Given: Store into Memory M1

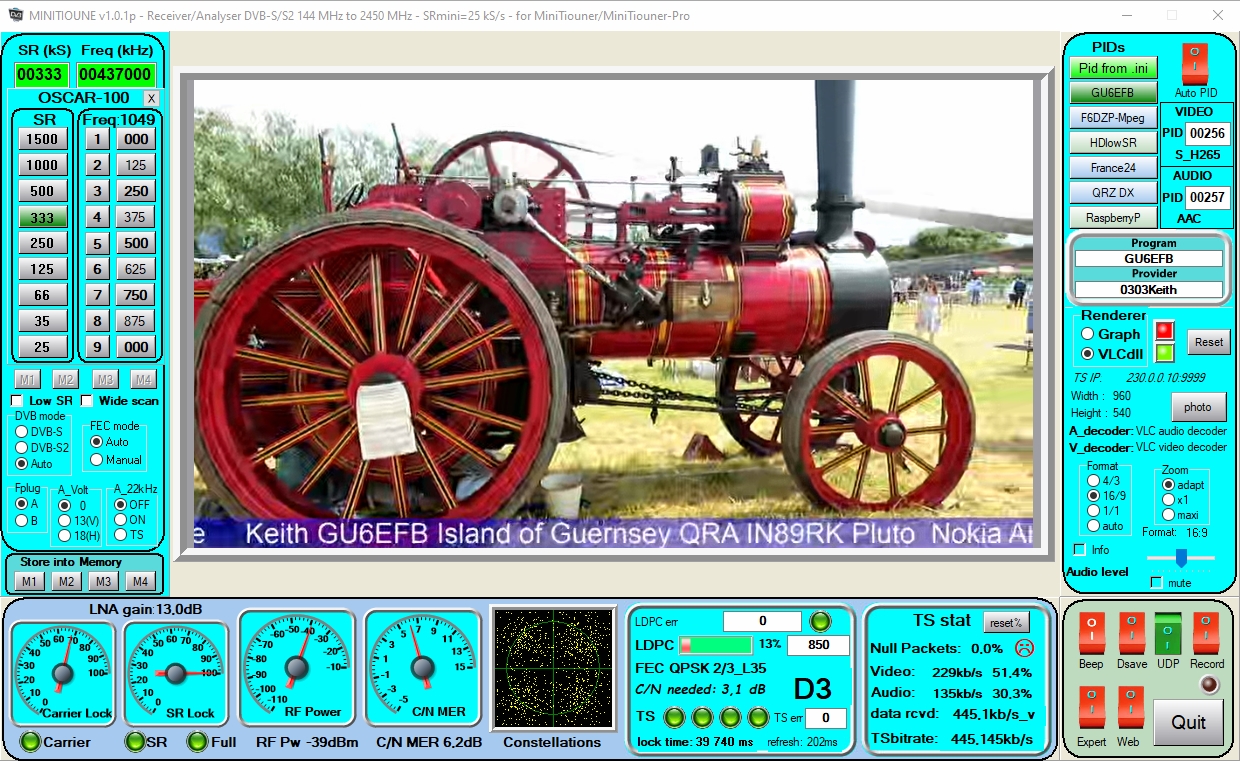Looking at the screenshot, I should 28,582.
